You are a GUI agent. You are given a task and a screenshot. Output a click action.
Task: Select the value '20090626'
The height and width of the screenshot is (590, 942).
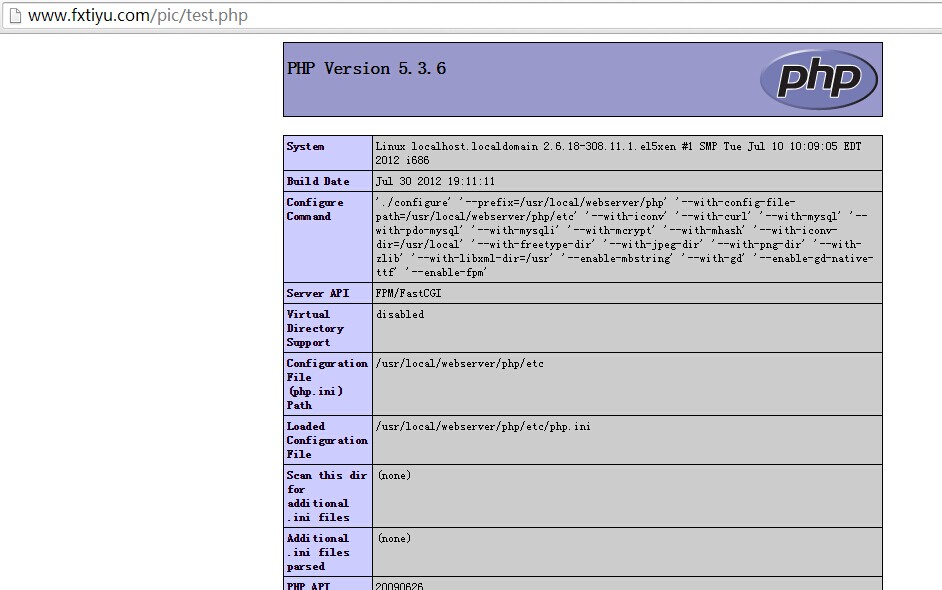[400, 586]
